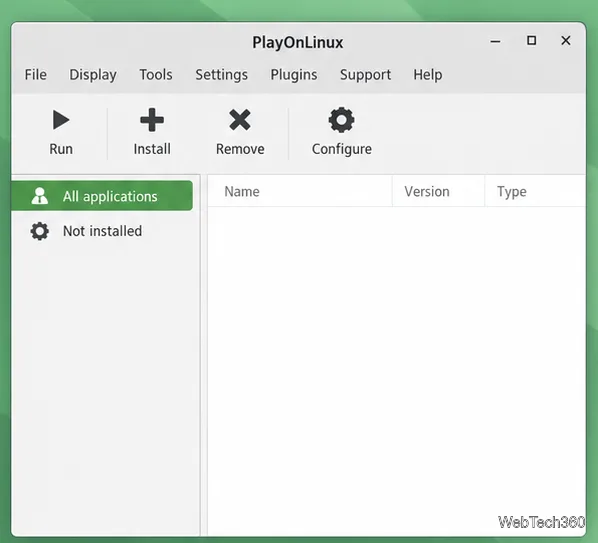Click the Remove X icon
Image resolution: width=598 pixels, height=543 pixels.
point(240,120)
